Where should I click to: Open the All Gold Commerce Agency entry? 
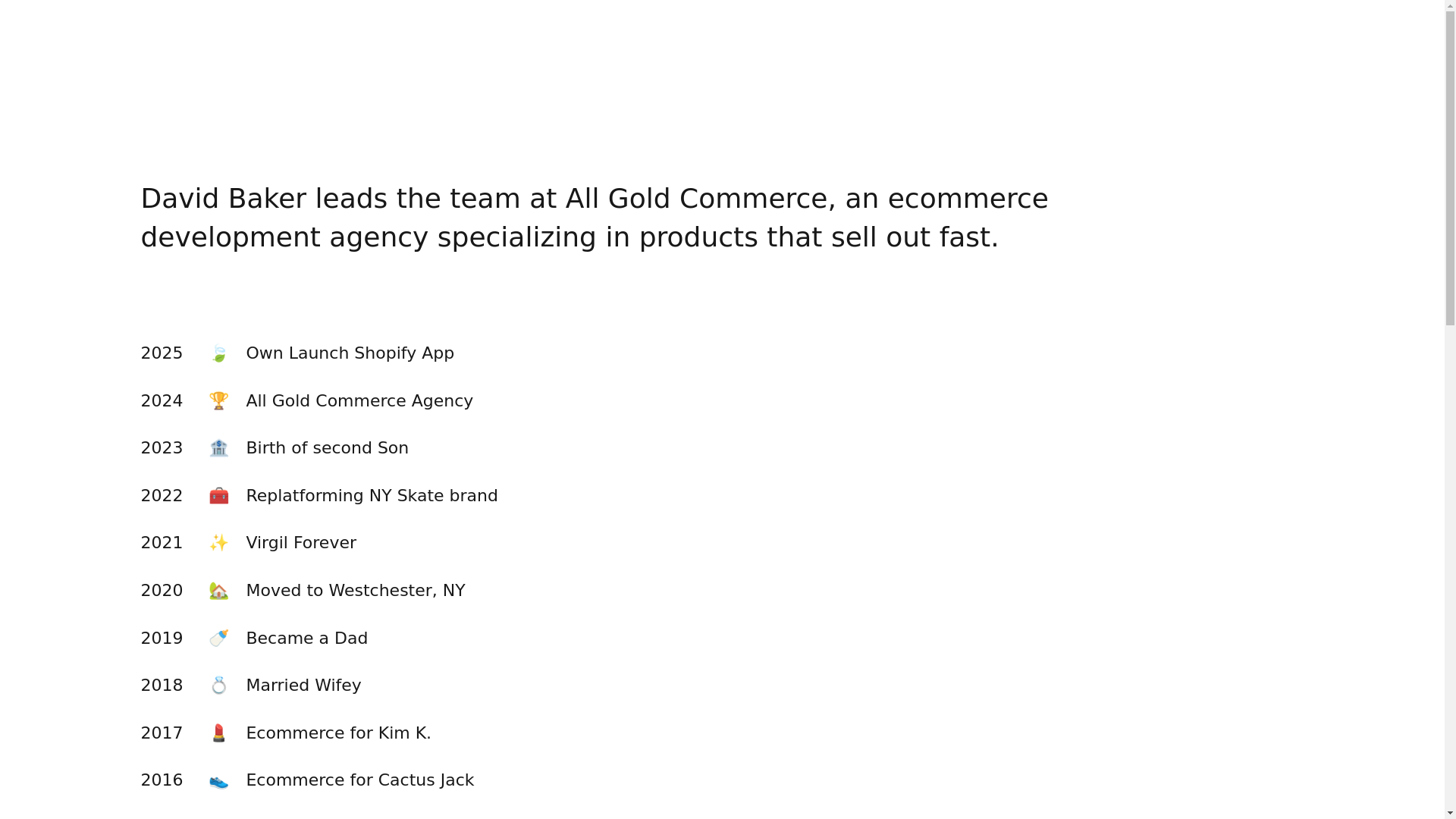click(359, 401)
